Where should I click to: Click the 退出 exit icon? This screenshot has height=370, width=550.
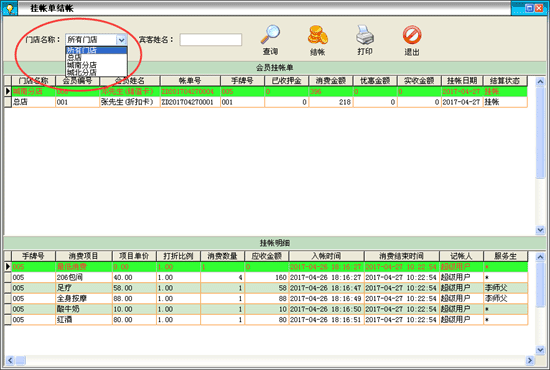coord(412,35)
